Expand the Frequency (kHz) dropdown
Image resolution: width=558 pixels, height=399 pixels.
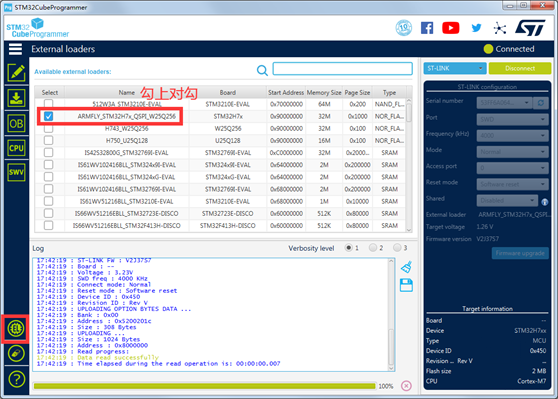coord(512,136)
